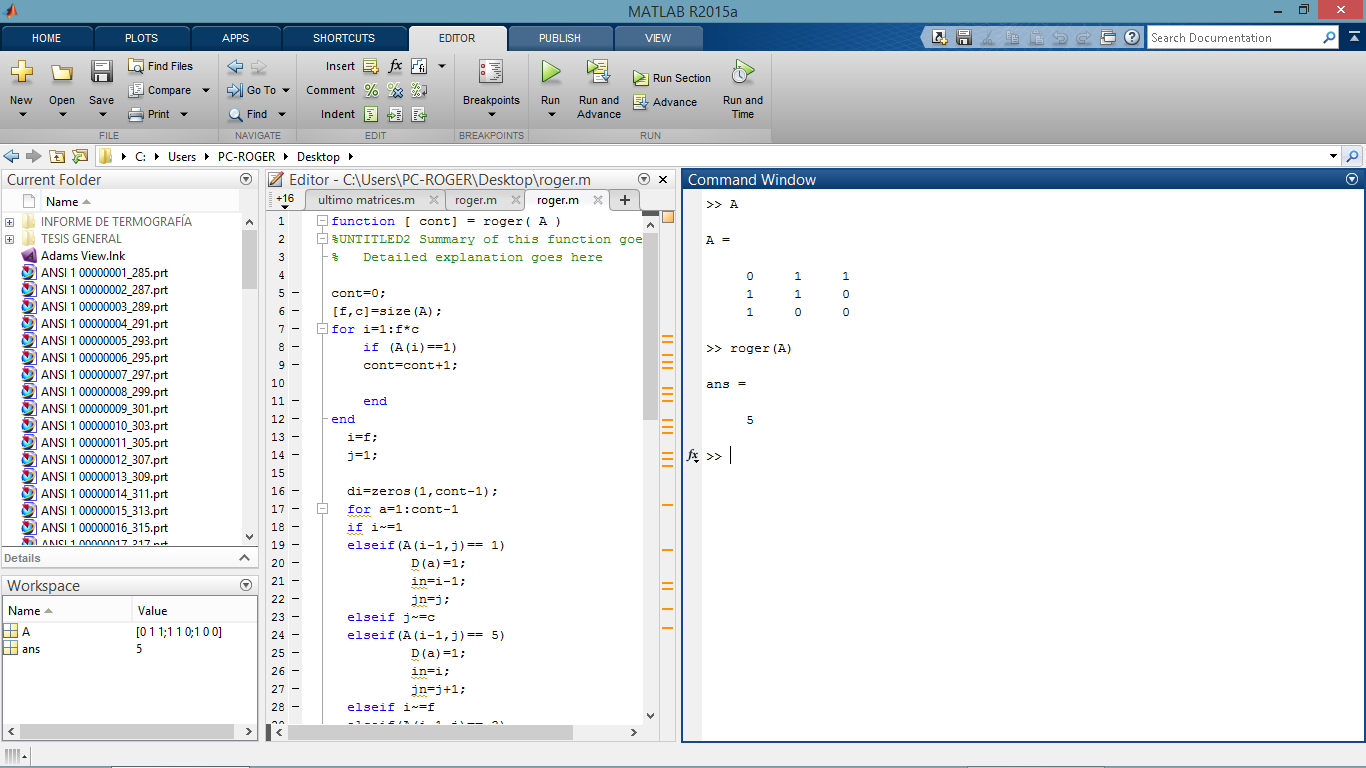Viewport: 1366px width, 768px height.
Task: Click the Open folder icon
Action: 62,72
